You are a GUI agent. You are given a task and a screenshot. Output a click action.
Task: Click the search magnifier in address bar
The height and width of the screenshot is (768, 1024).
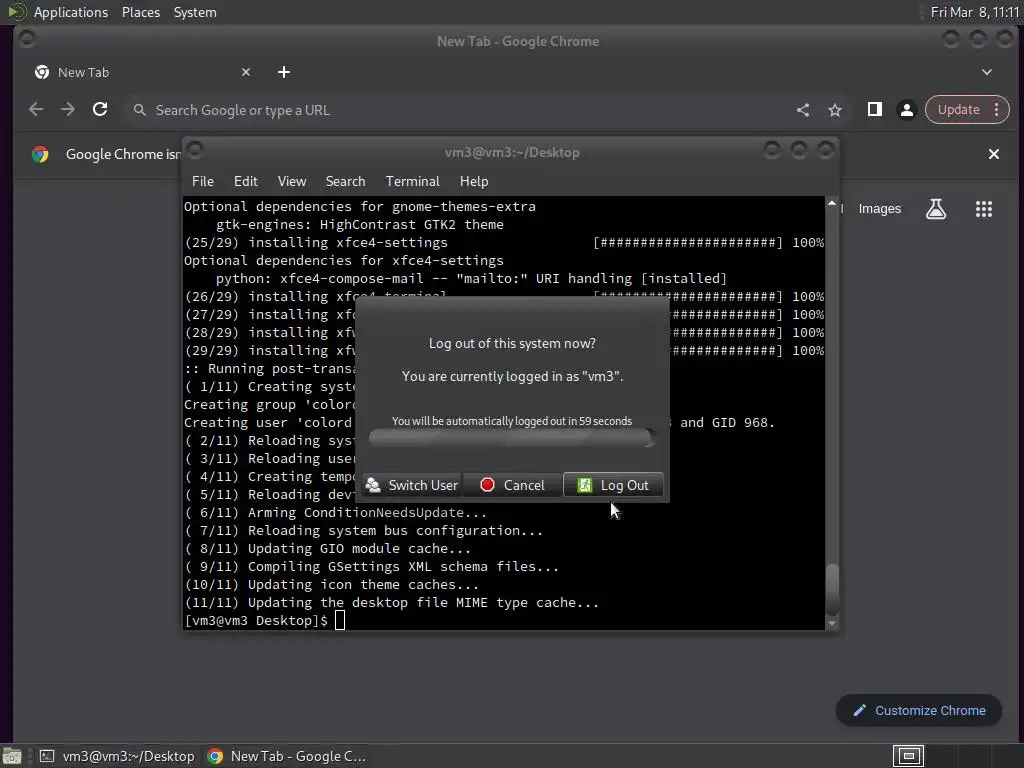click(140, 110)
